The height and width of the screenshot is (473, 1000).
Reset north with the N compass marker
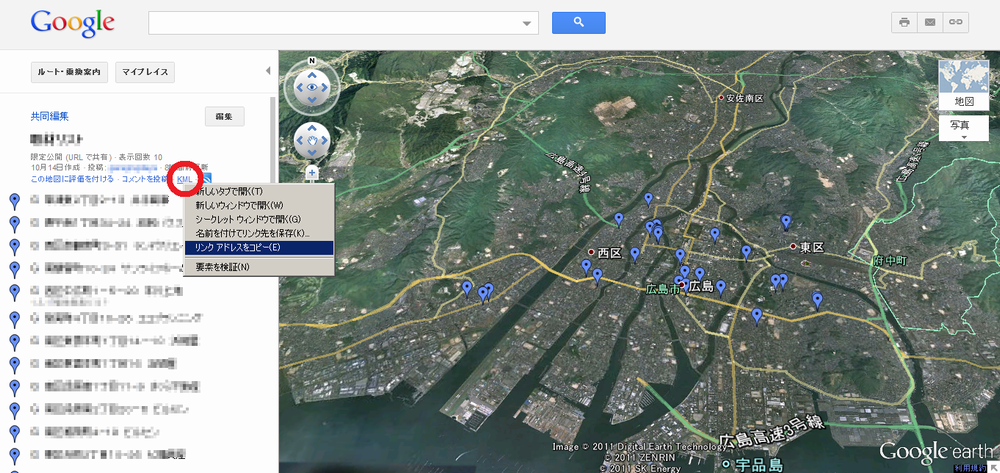click(312, 61)
